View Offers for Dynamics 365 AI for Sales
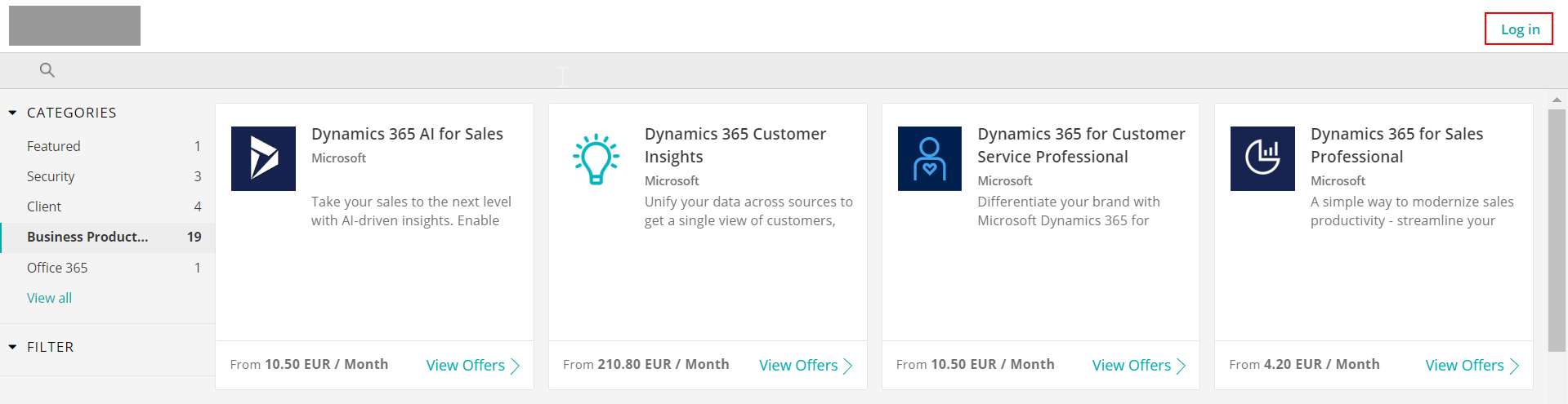This screenshot has width=1568, height=404. click(473, 366)
